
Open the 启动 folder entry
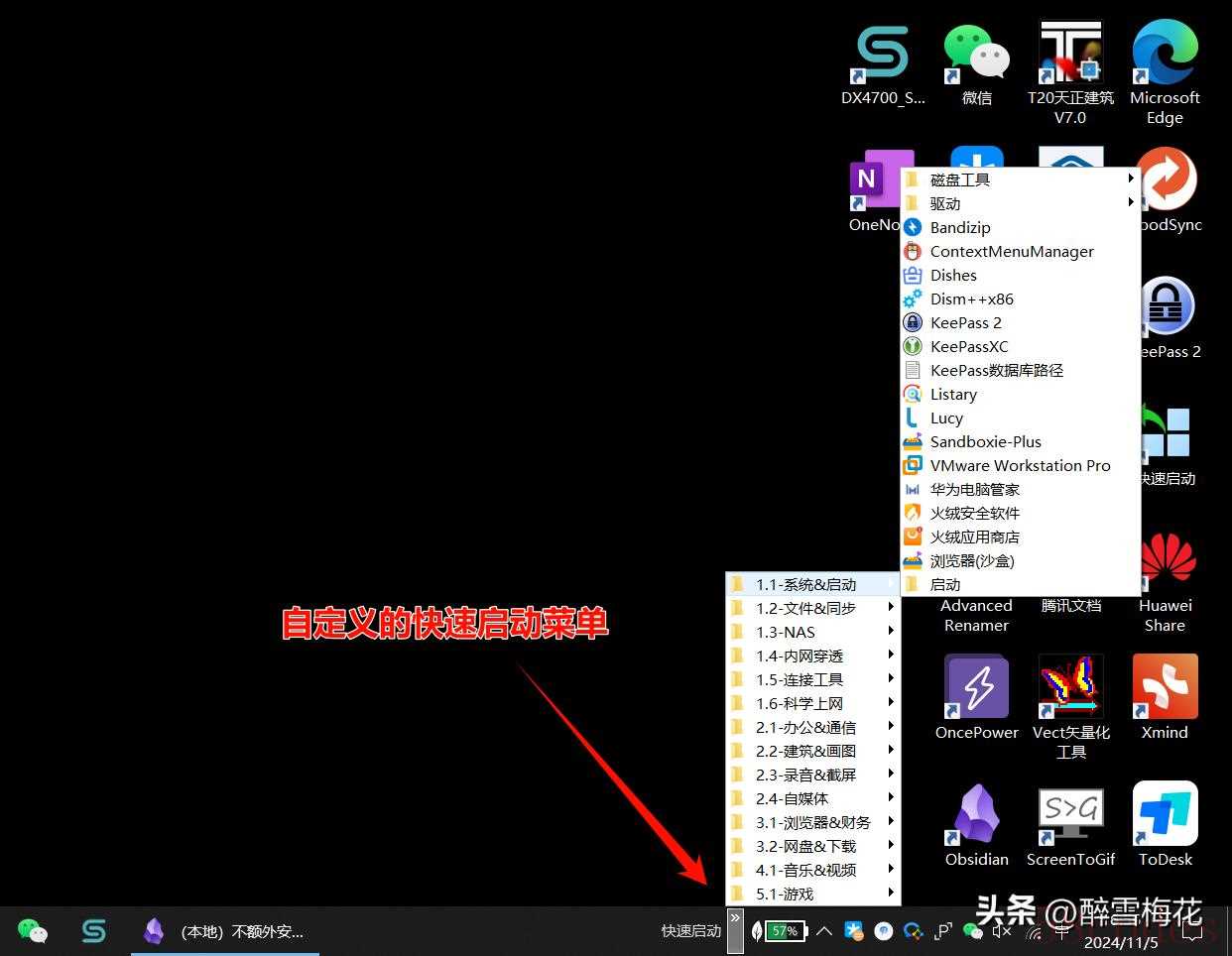point(1021,584)
